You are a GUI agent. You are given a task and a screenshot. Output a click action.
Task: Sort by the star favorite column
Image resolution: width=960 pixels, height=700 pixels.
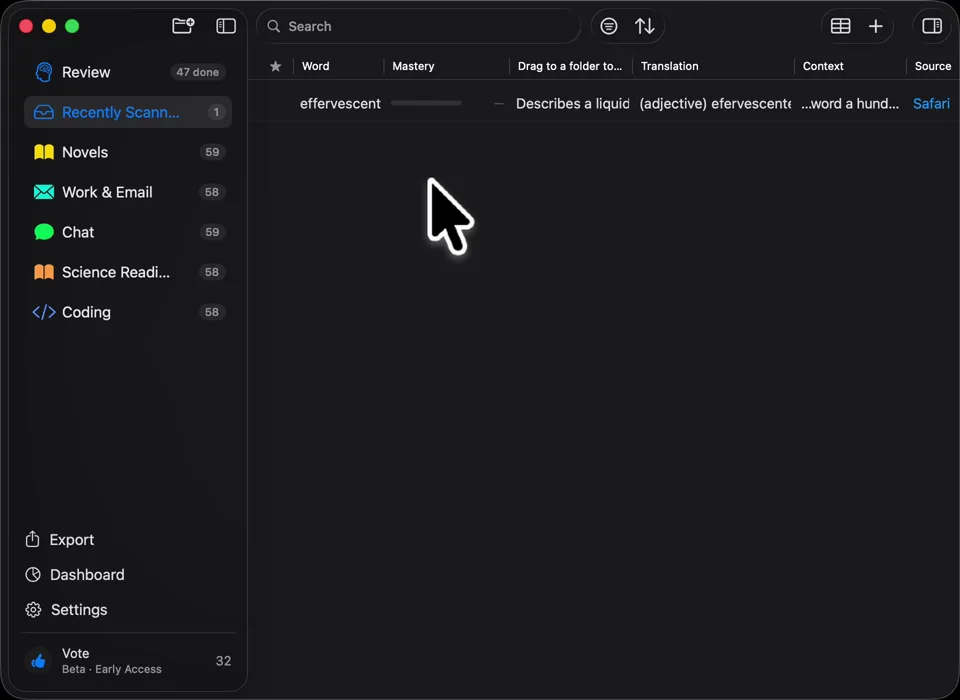tap(276, 66)
